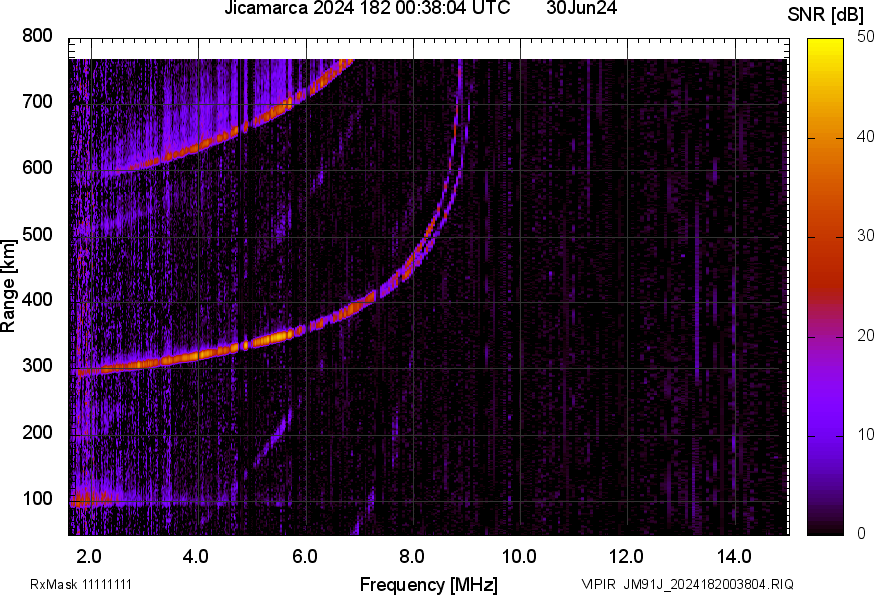Click the "SNR [dB]" colorbar title
The width and height of the screenshot is (874, 595).
[826, 14]
